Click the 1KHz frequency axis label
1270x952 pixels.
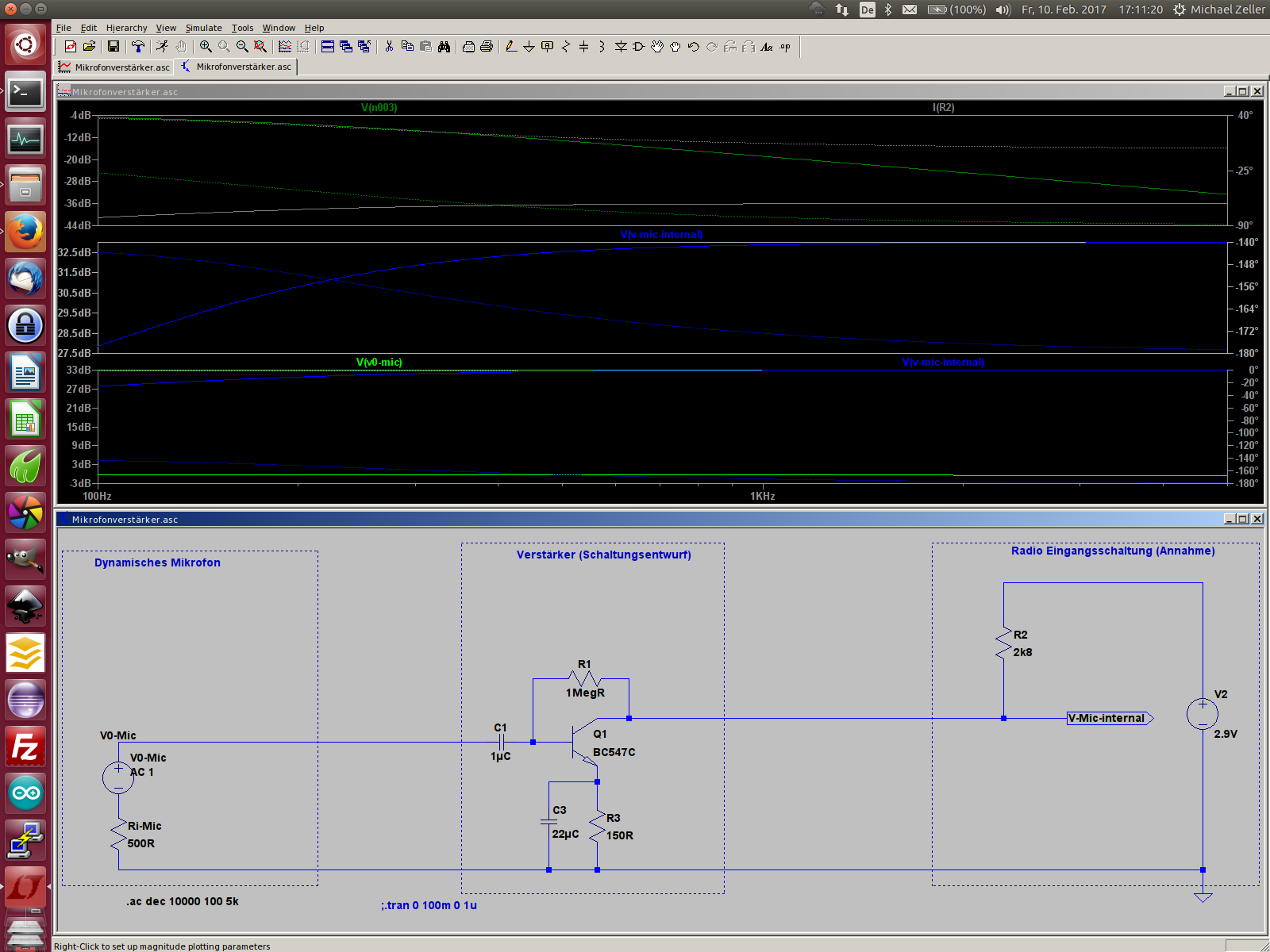[763, 496]
